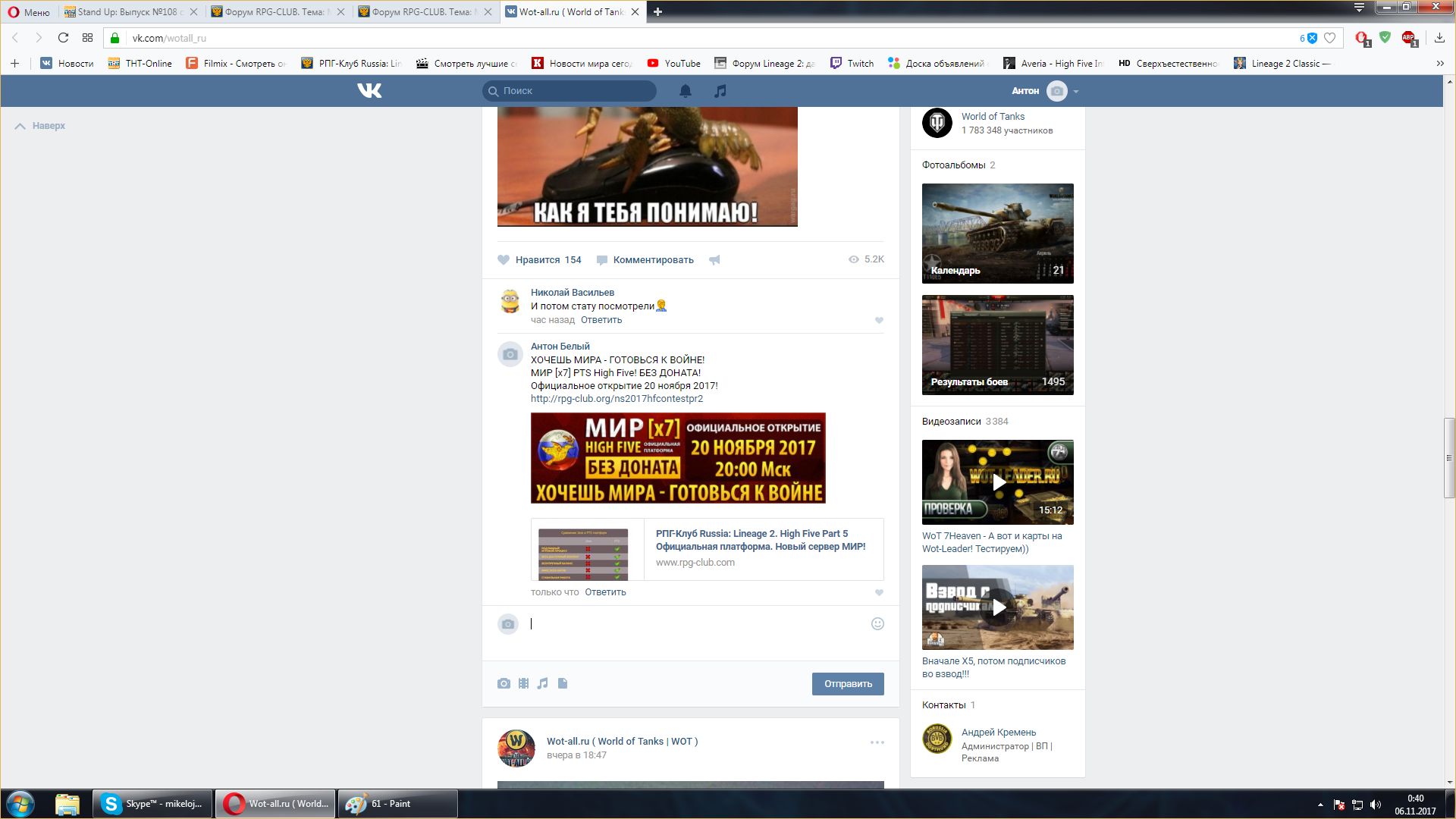1456x819 pixels.
Task: Expand the Антон profile dropdown menu
Action: click(x=1075, y=91)
